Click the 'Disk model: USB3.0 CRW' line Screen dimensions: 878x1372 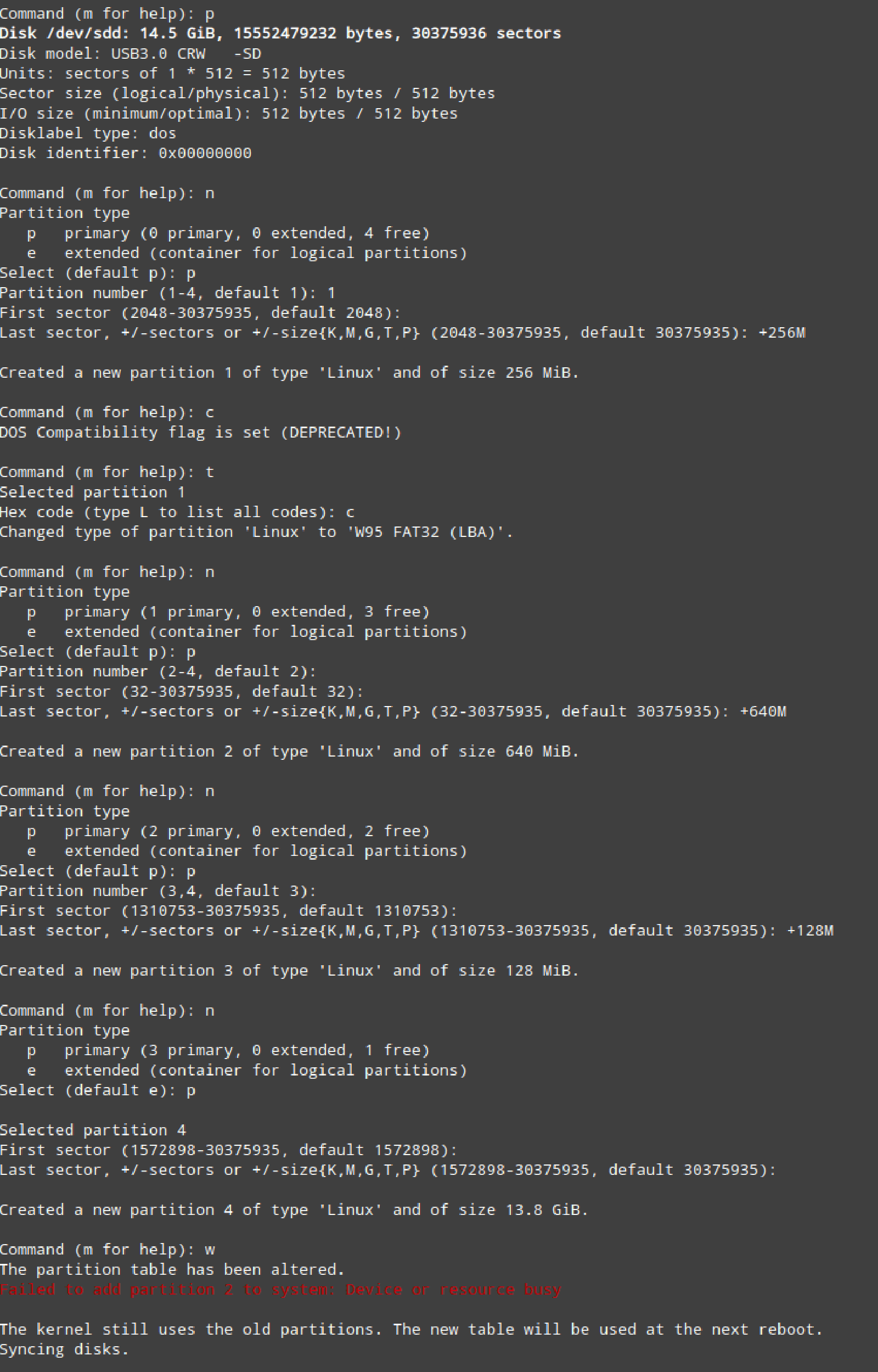click(130, 54)
